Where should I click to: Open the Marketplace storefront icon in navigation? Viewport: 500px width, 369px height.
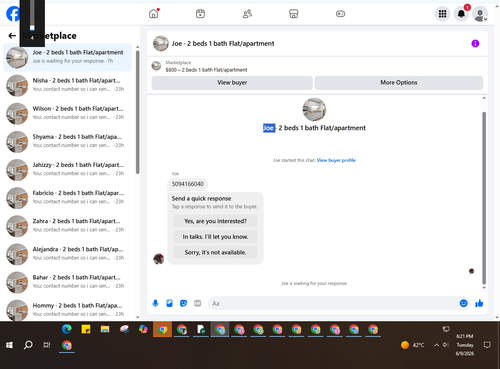click(x=293, y=14)
